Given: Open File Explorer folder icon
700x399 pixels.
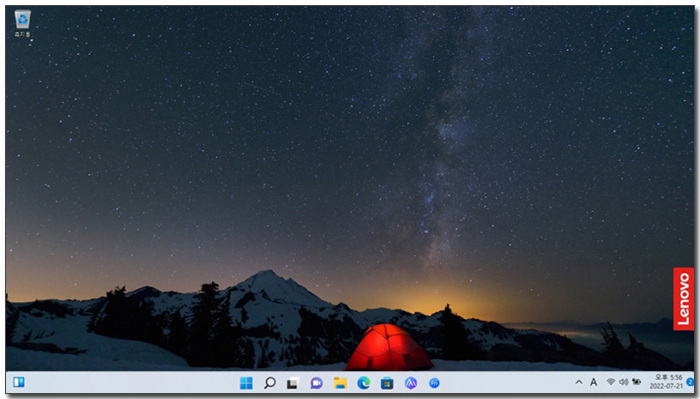Looking at the screenshot, I should pos(340,383).
